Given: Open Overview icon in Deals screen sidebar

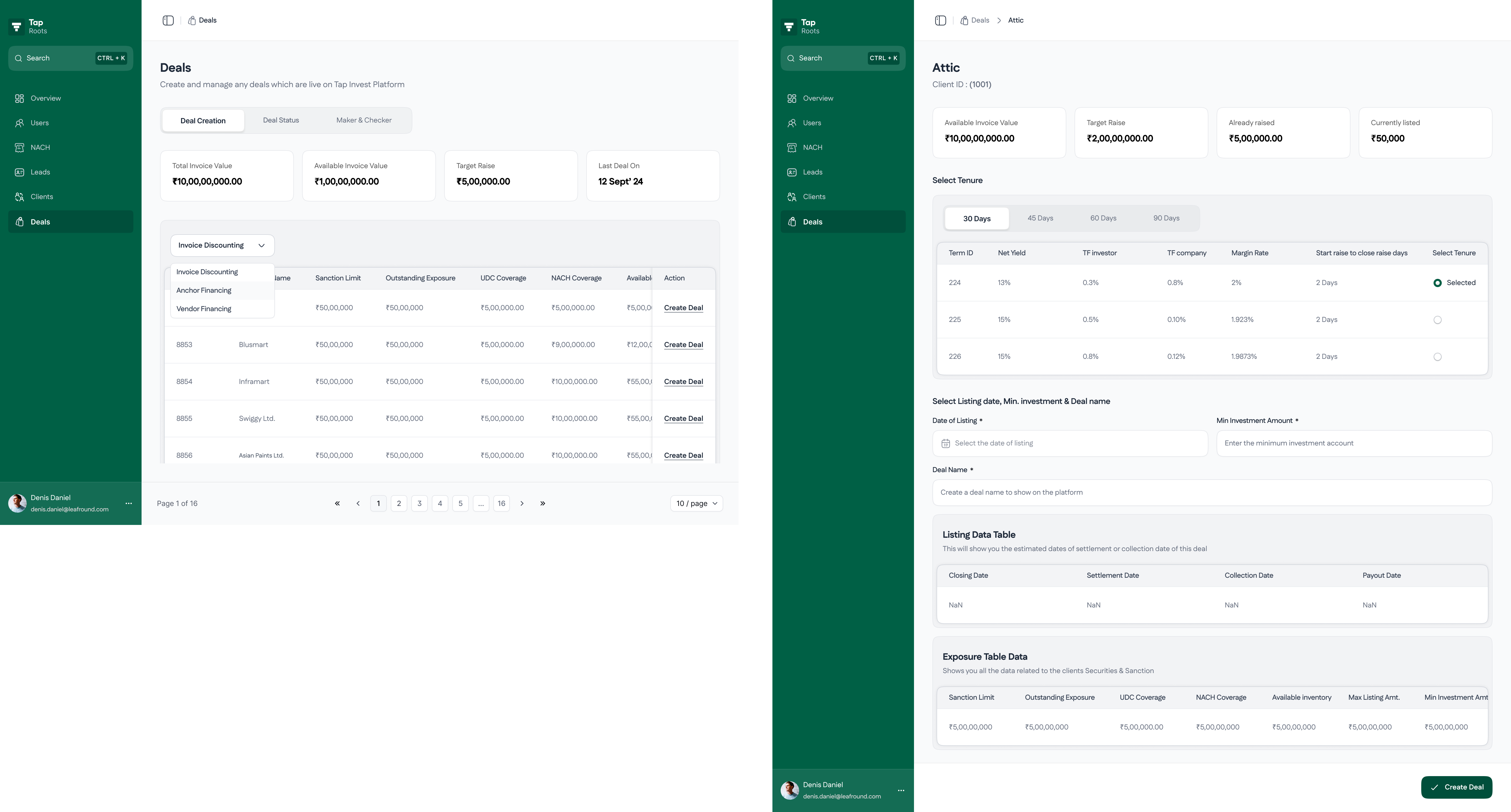Looking at the screenshot, I should pos(19,98).
